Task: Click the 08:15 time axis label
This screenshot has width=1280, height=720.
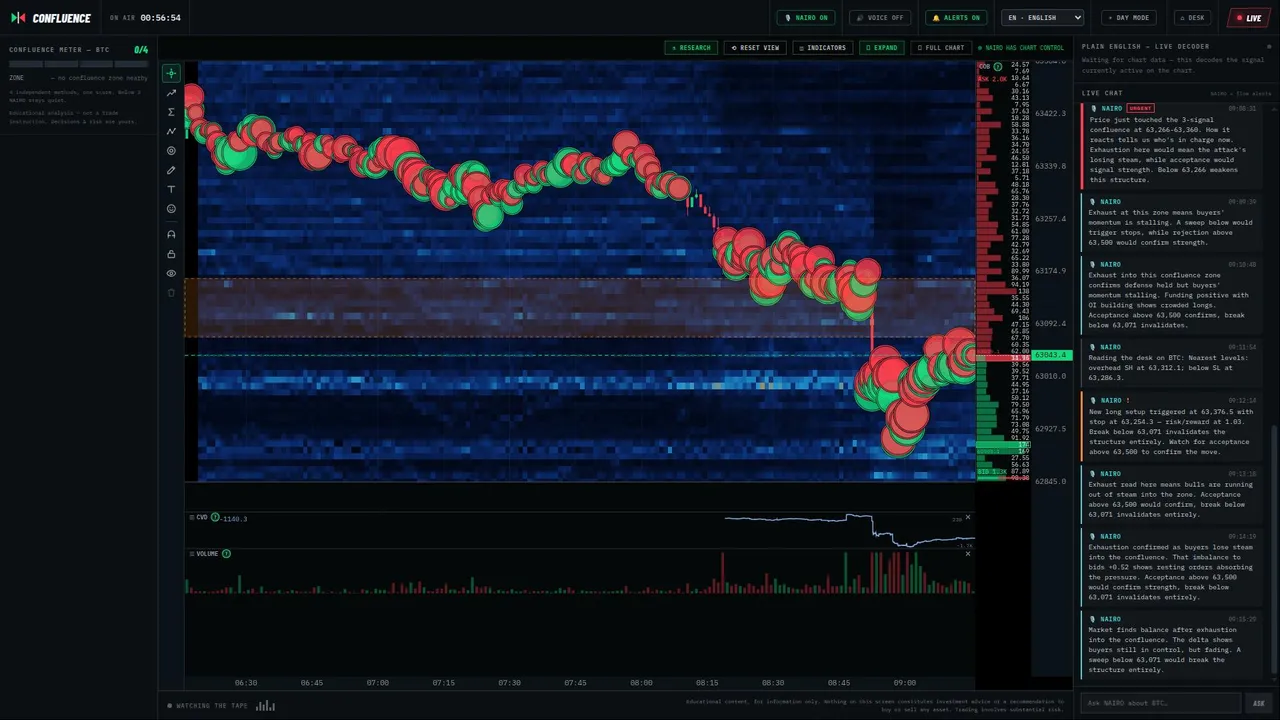Action: [707, 683]
